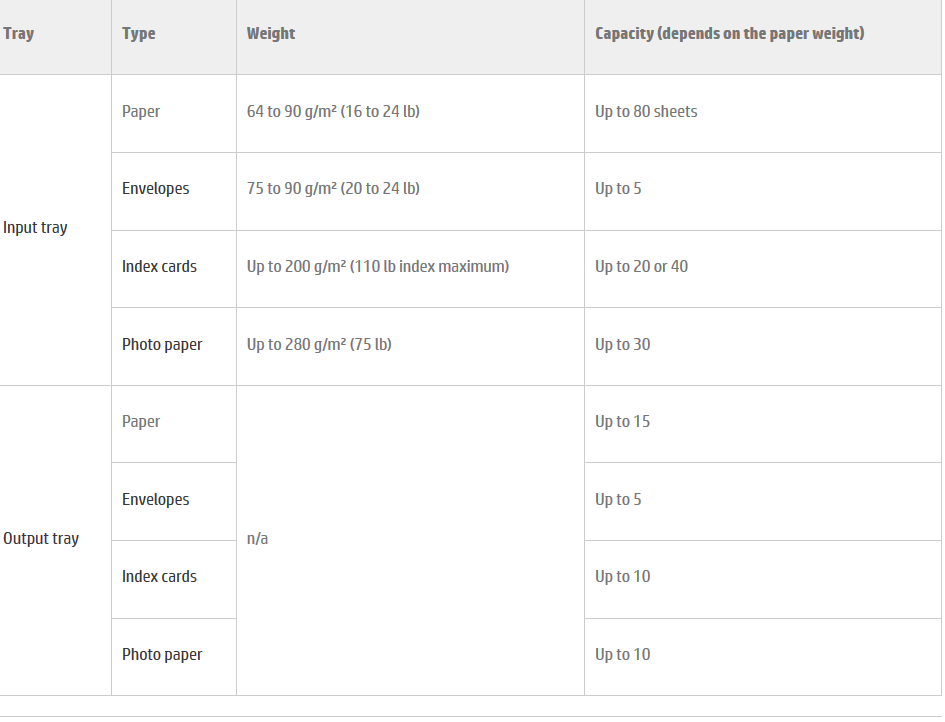Click the "Weight" column header
The height and width of the screenshot is (722, 945).
(x=271, y=34)
